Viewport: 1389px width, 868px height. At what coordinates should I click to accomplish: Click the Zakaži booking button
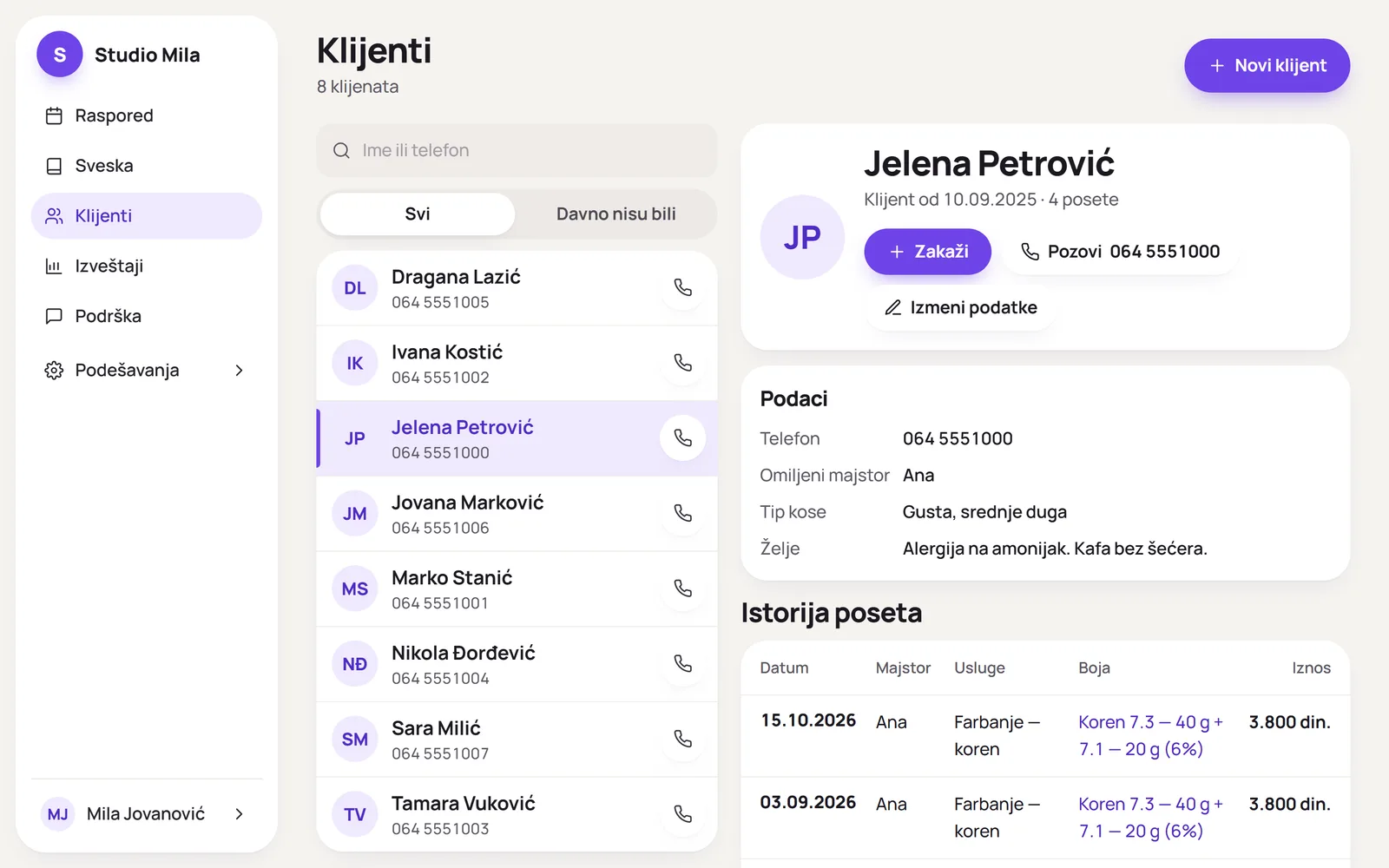click(927, 252)
